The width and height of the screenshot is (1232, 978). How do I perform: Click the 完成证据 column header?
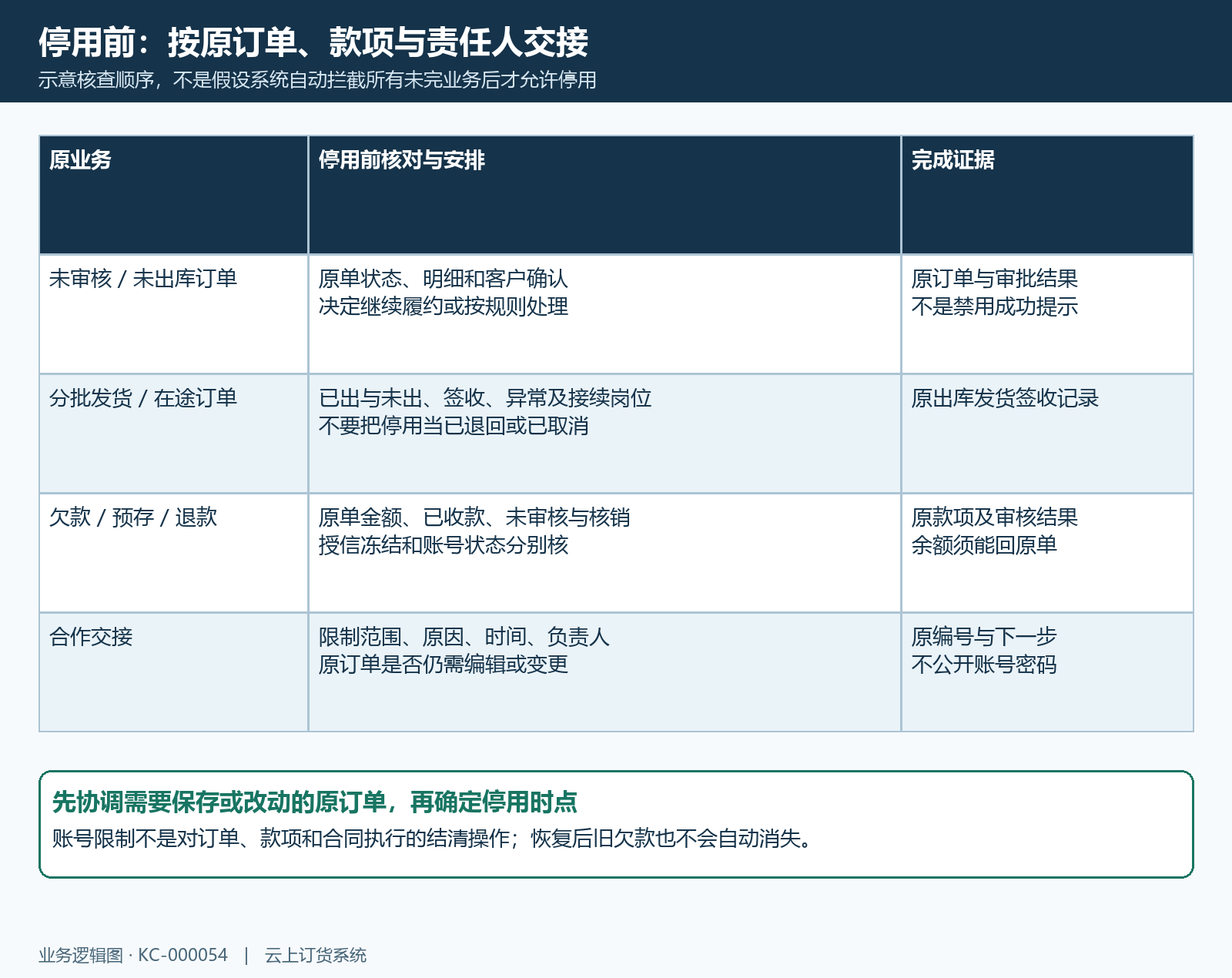[x=1047, y=195]
